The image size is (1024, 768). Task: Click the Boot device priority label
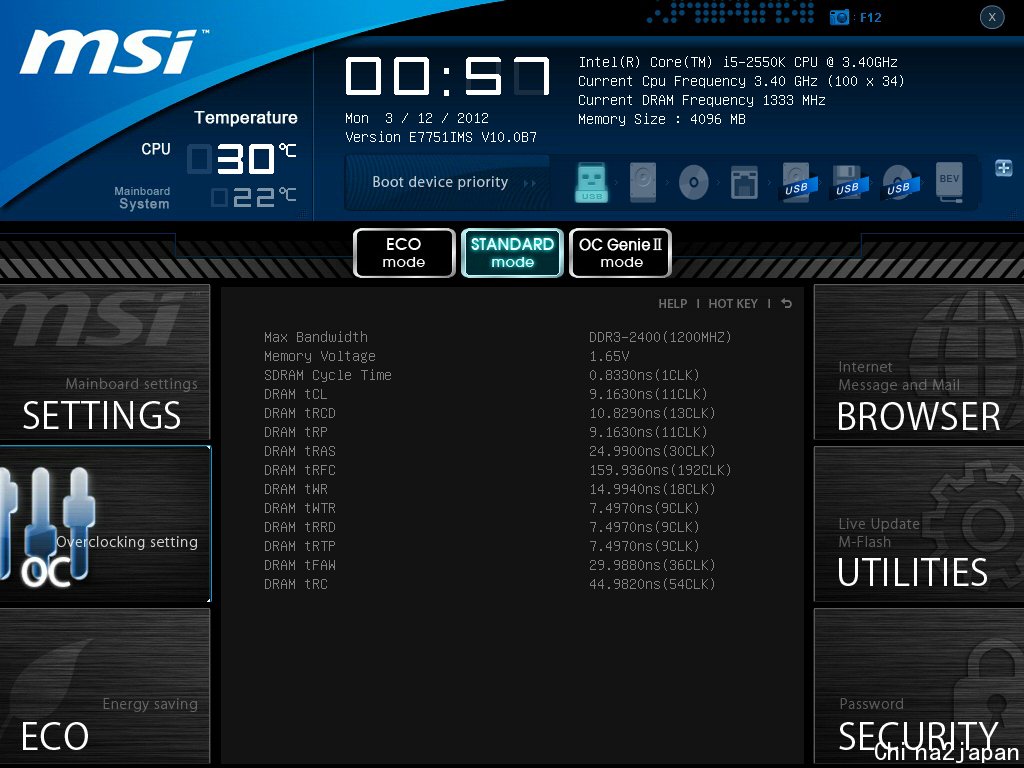[x=440, y=182]
